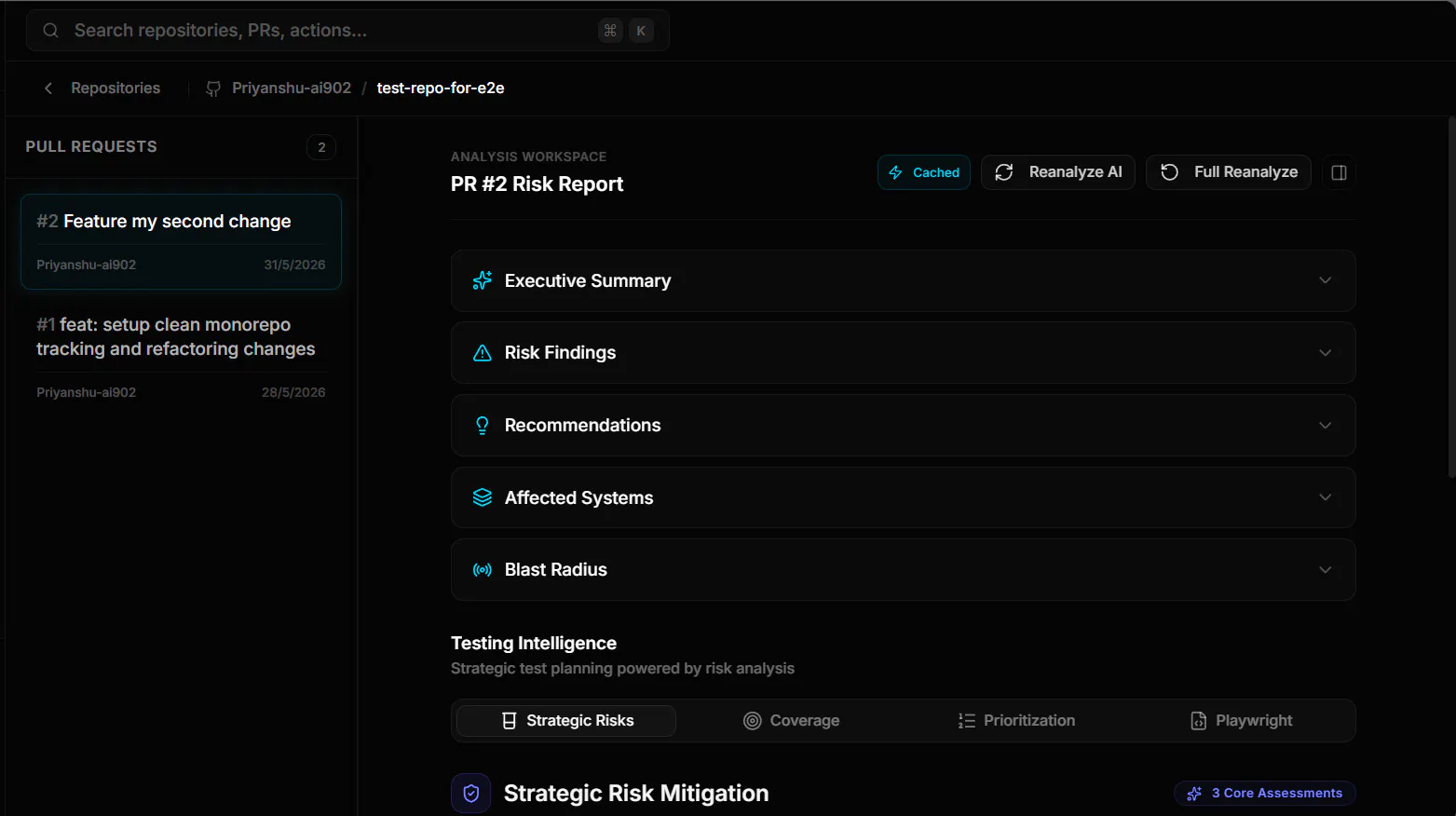This screenshot has width=1456, height=816.
Task: Toggle the side panel layout icon
Action: [x=1339, y=172]
